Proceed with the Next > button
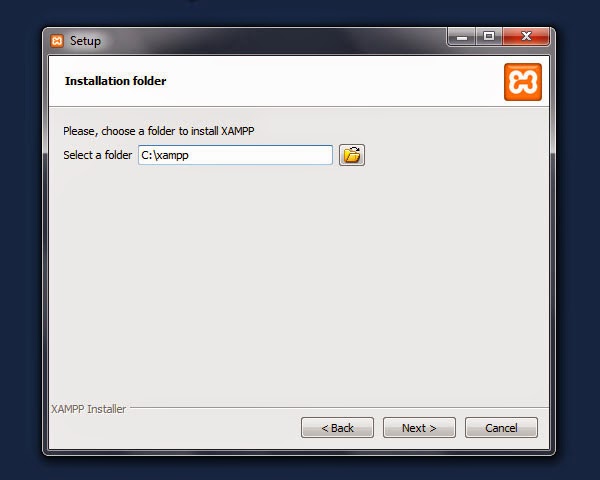This screenshot has width=600, height=480. (419, 428)
